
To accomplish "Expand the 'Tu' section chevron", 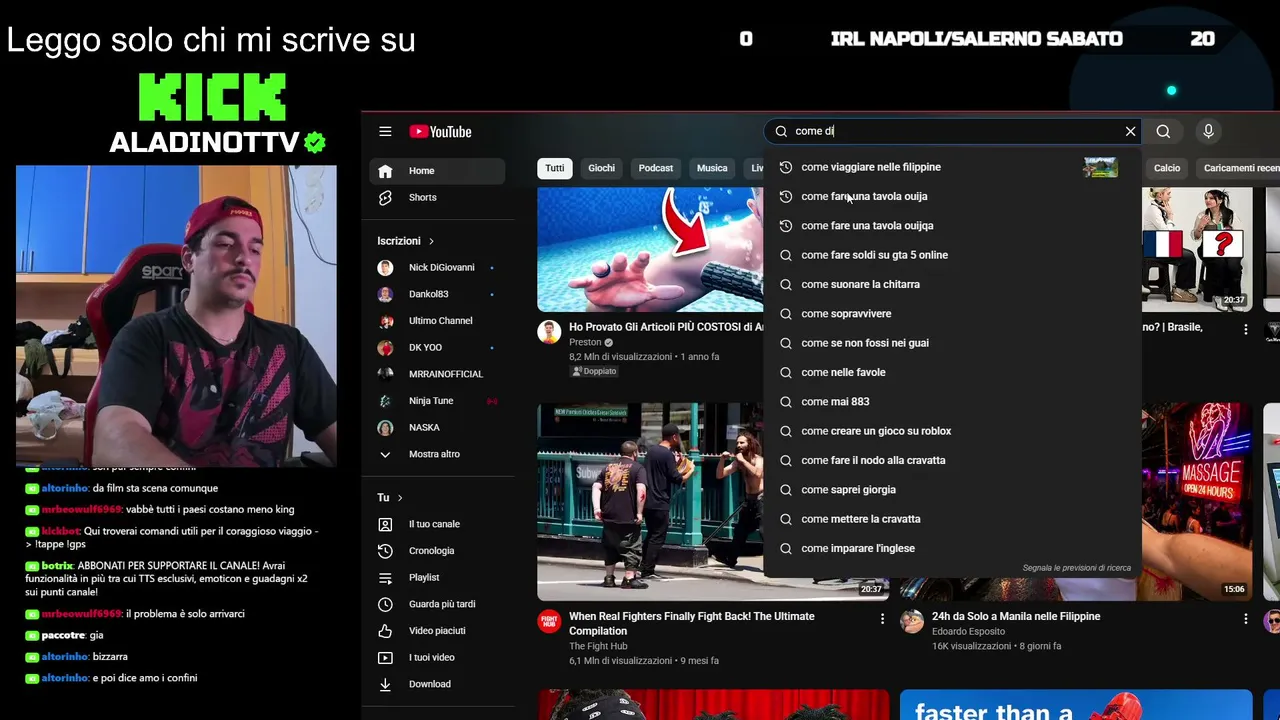I will tap(400, 498).
